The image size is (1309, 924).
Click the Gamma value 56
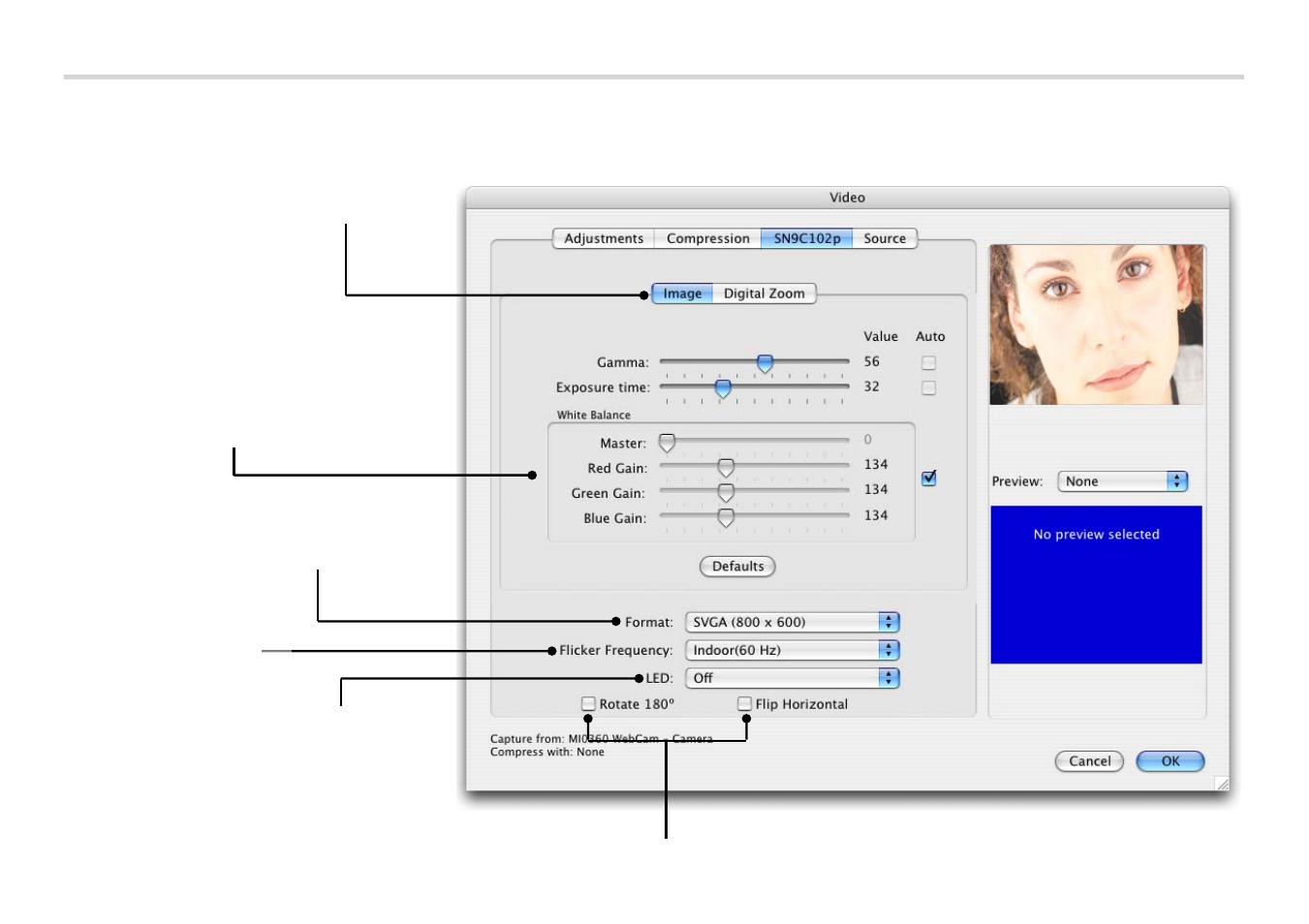tap(872, 361)
